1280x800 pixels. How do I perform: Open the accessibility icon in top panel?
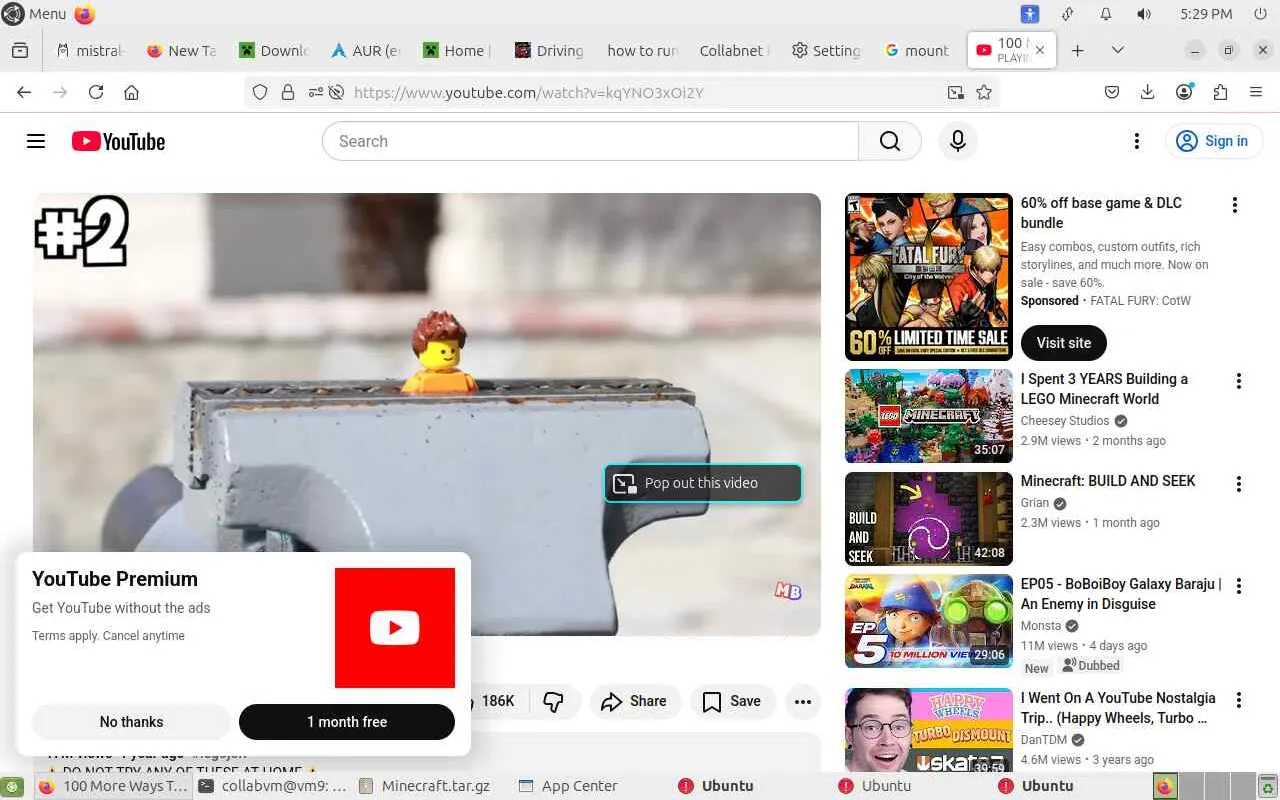tap(1030, 14)
